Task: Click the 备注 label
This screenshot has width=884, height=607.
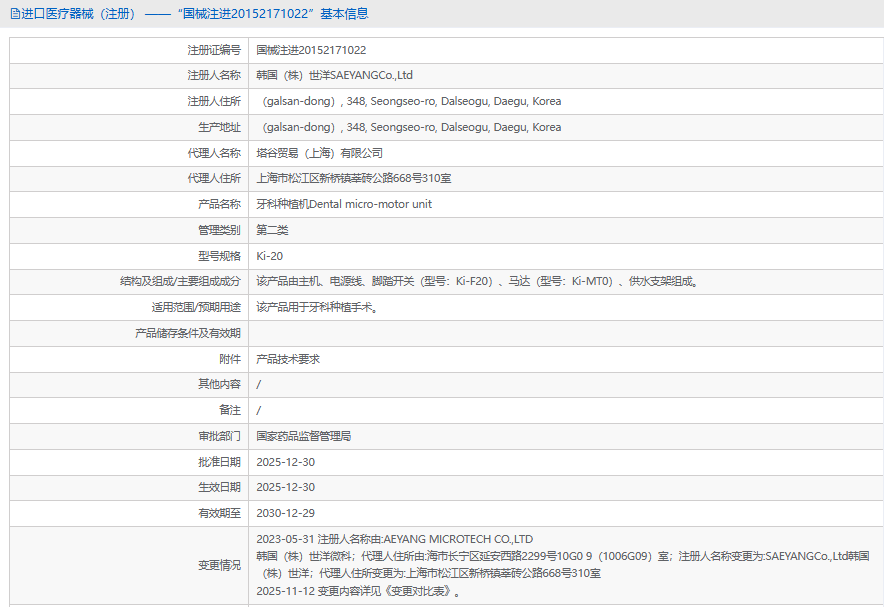Action: tap(230, 410)
